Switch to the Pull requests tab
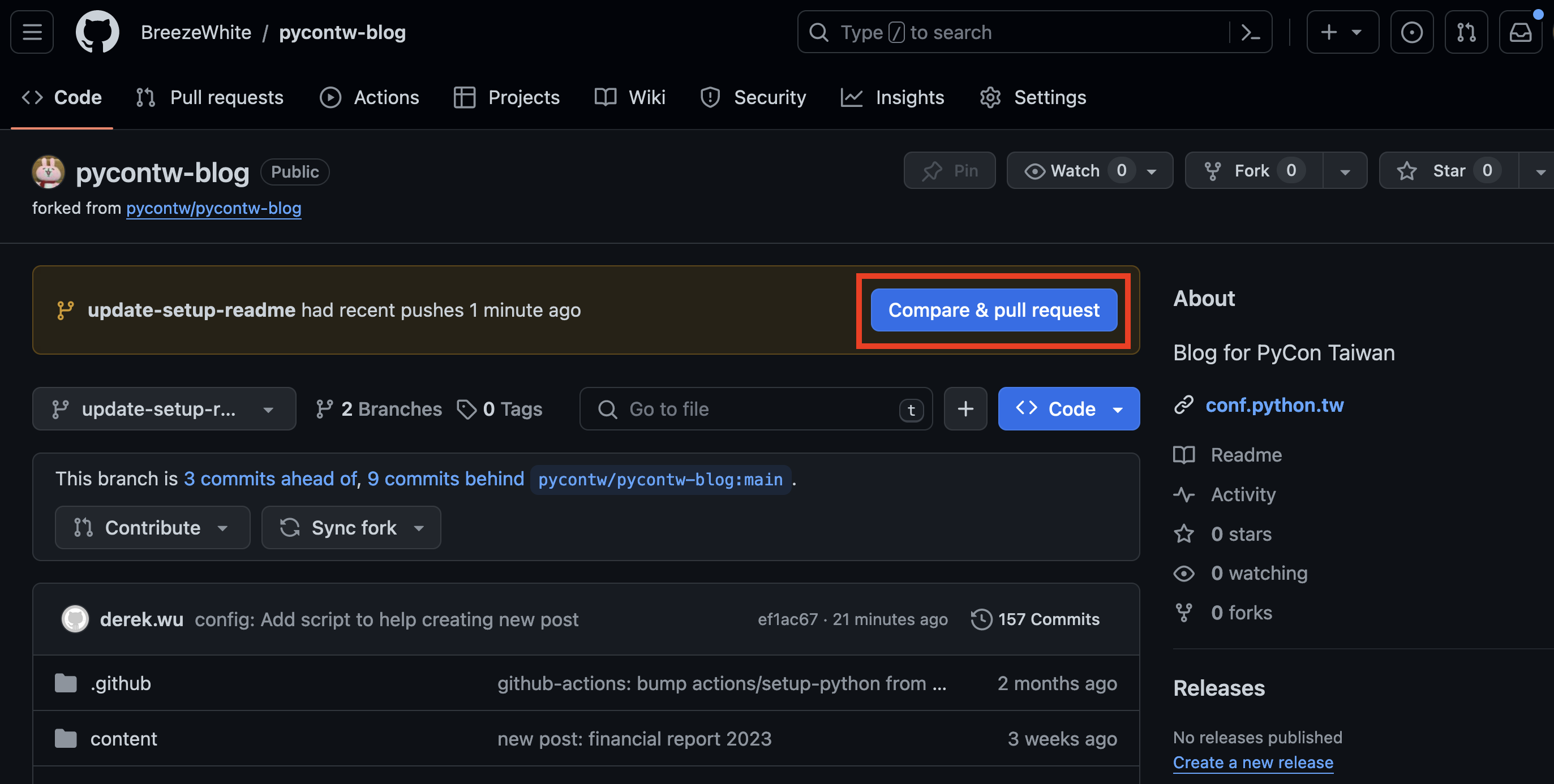 pos(210,97)
